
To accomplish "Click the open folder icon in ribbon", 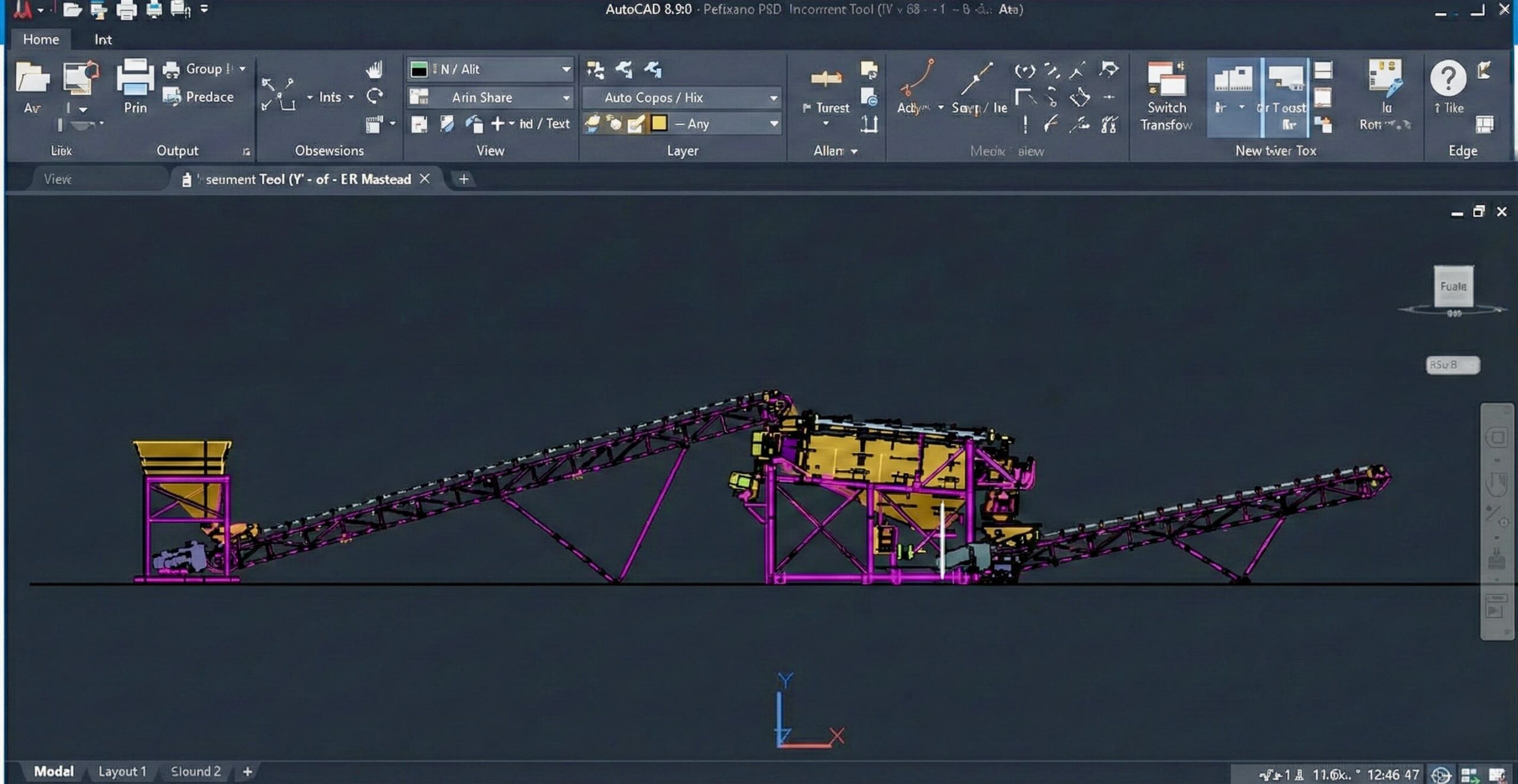I will point(32,78).
